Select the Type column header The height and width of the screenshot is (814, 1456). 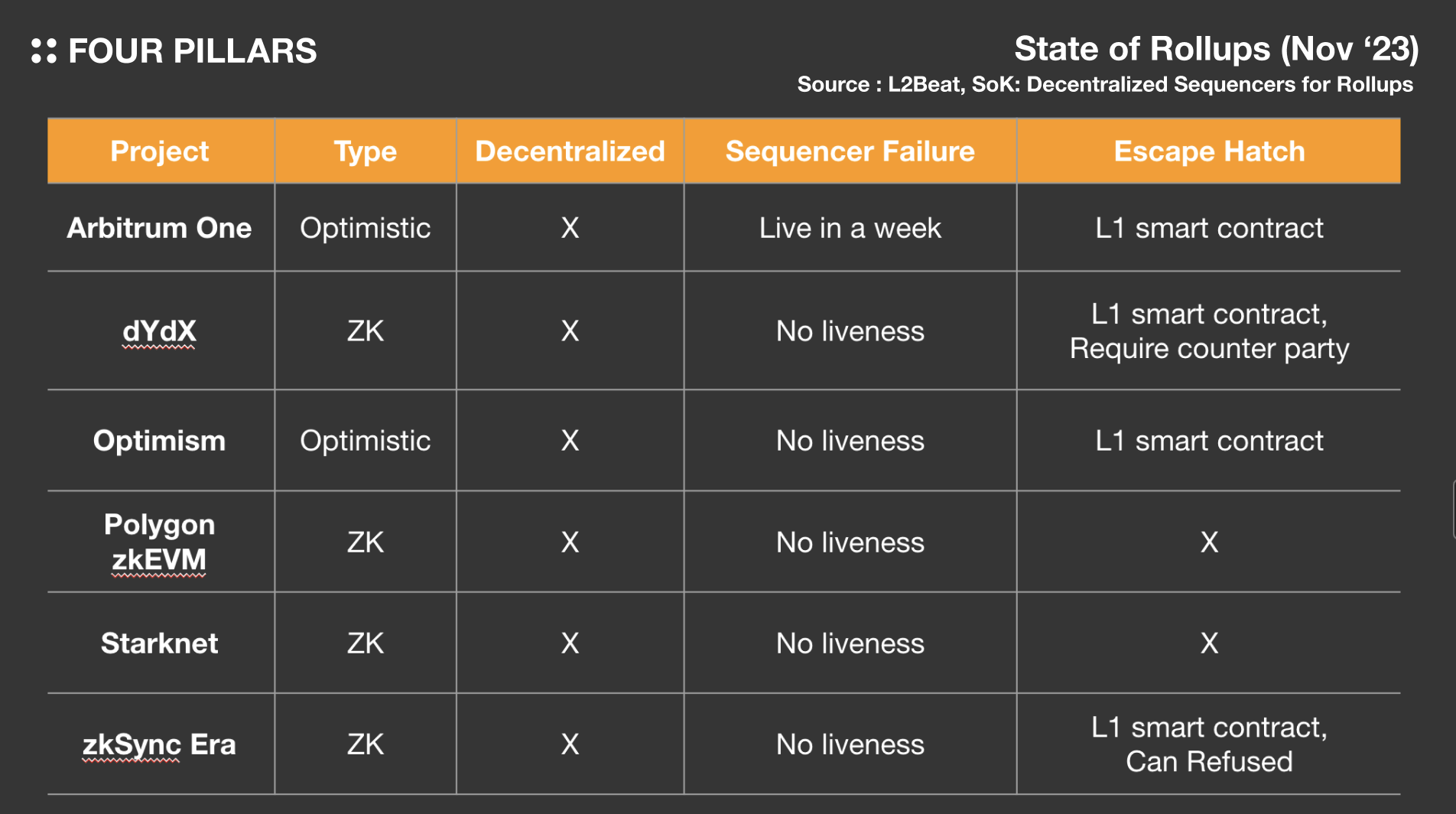tap(366, 151)
